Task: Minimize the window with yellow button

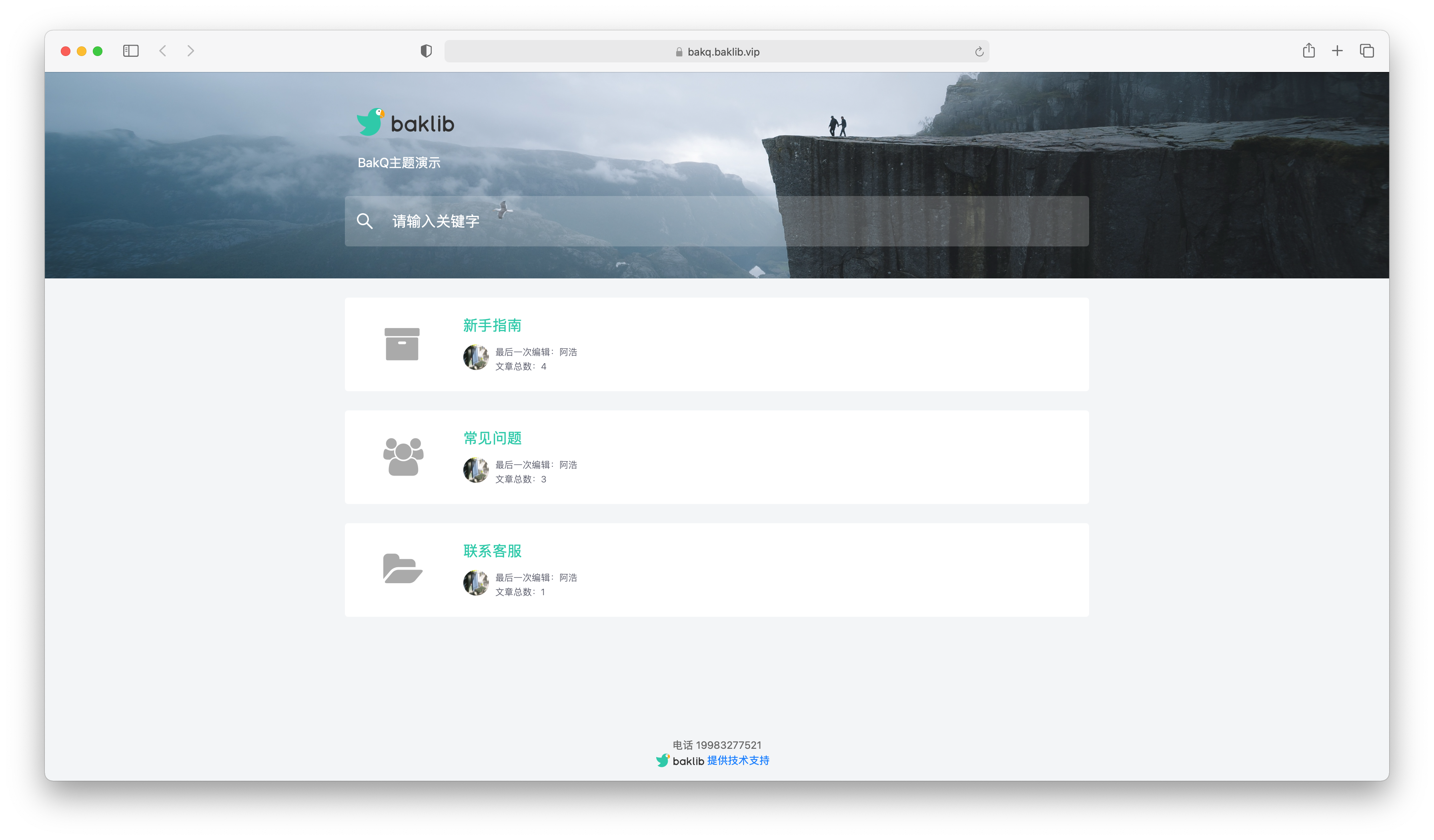Action: 81,51
